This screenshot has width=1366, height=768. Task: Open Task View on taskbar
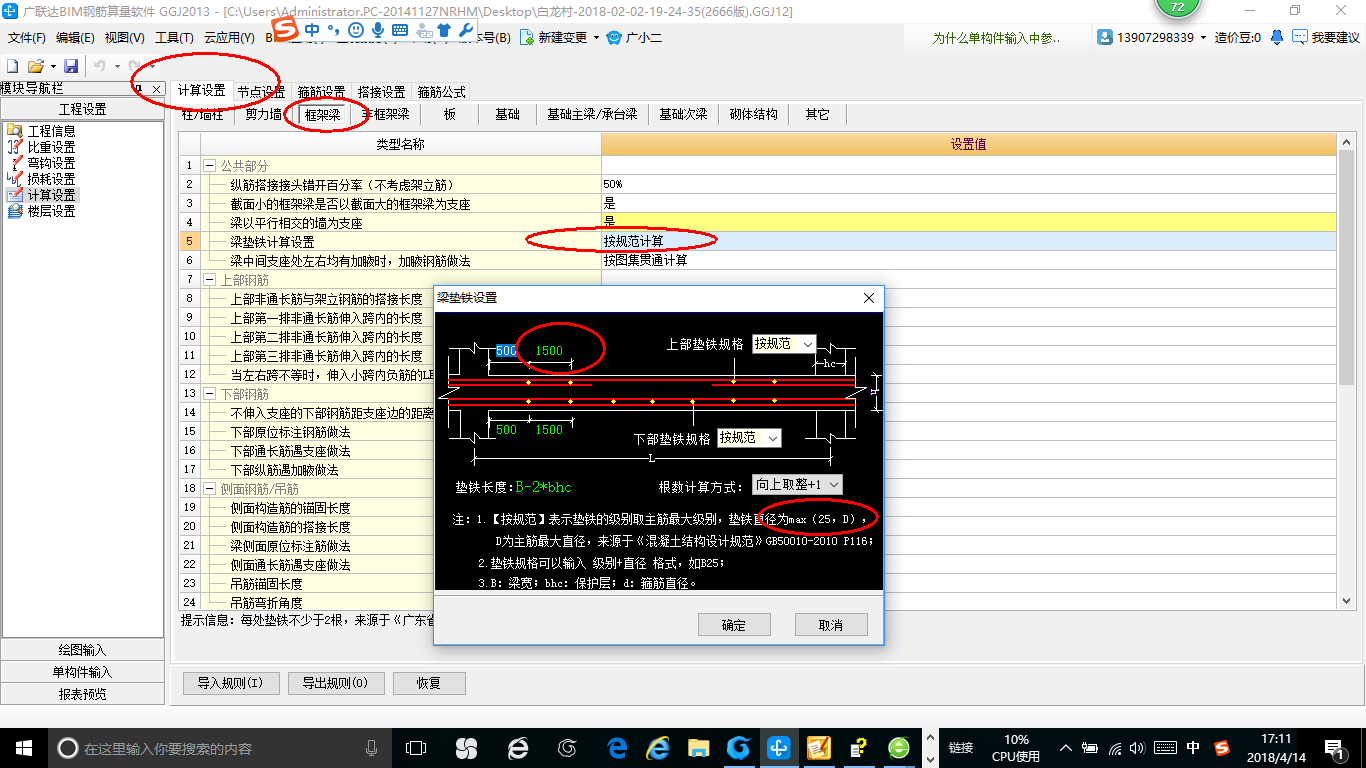point(416,747)
